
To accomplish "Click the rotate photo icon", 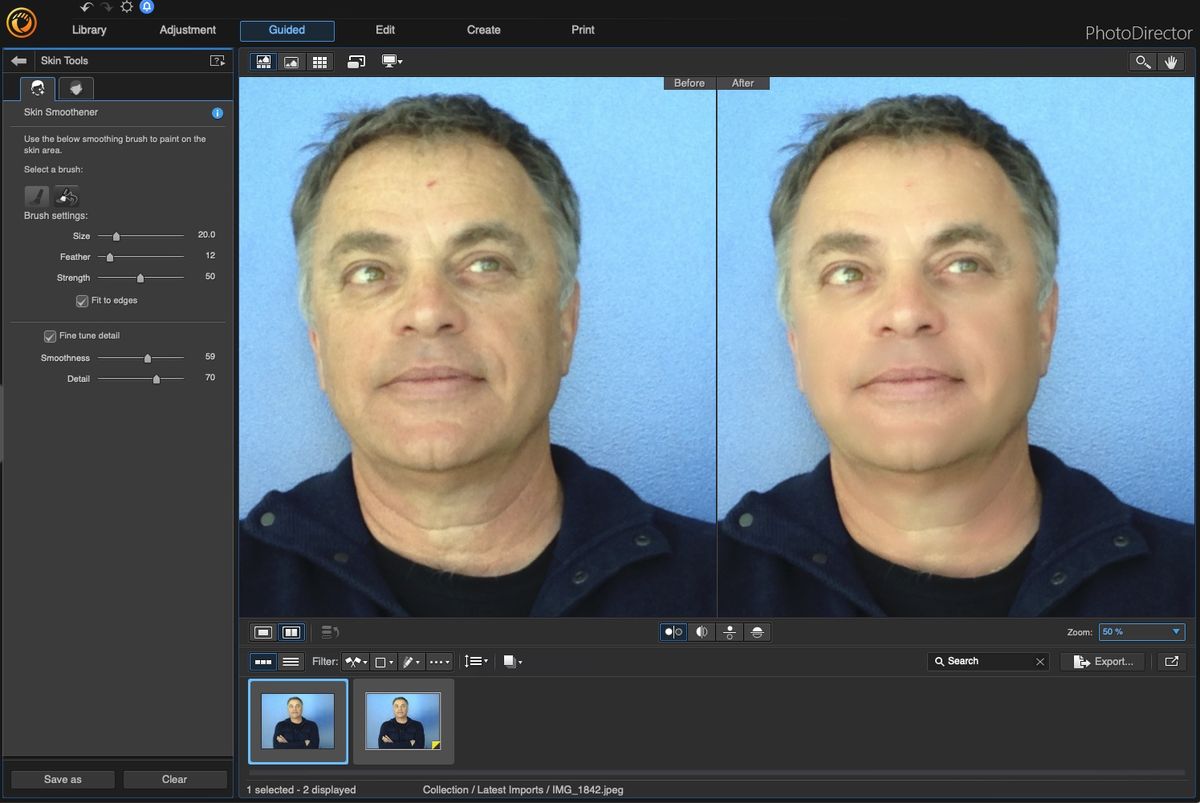I will coord(357,61).
